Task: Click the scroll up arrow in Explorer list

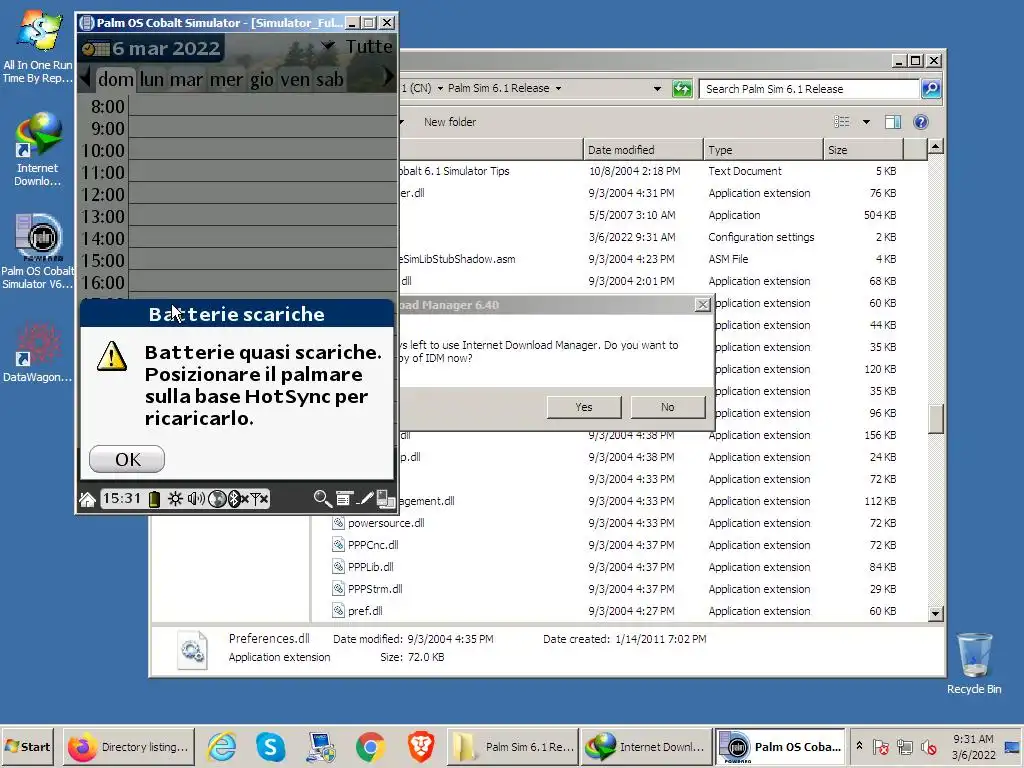Action: tap(935, 147)
